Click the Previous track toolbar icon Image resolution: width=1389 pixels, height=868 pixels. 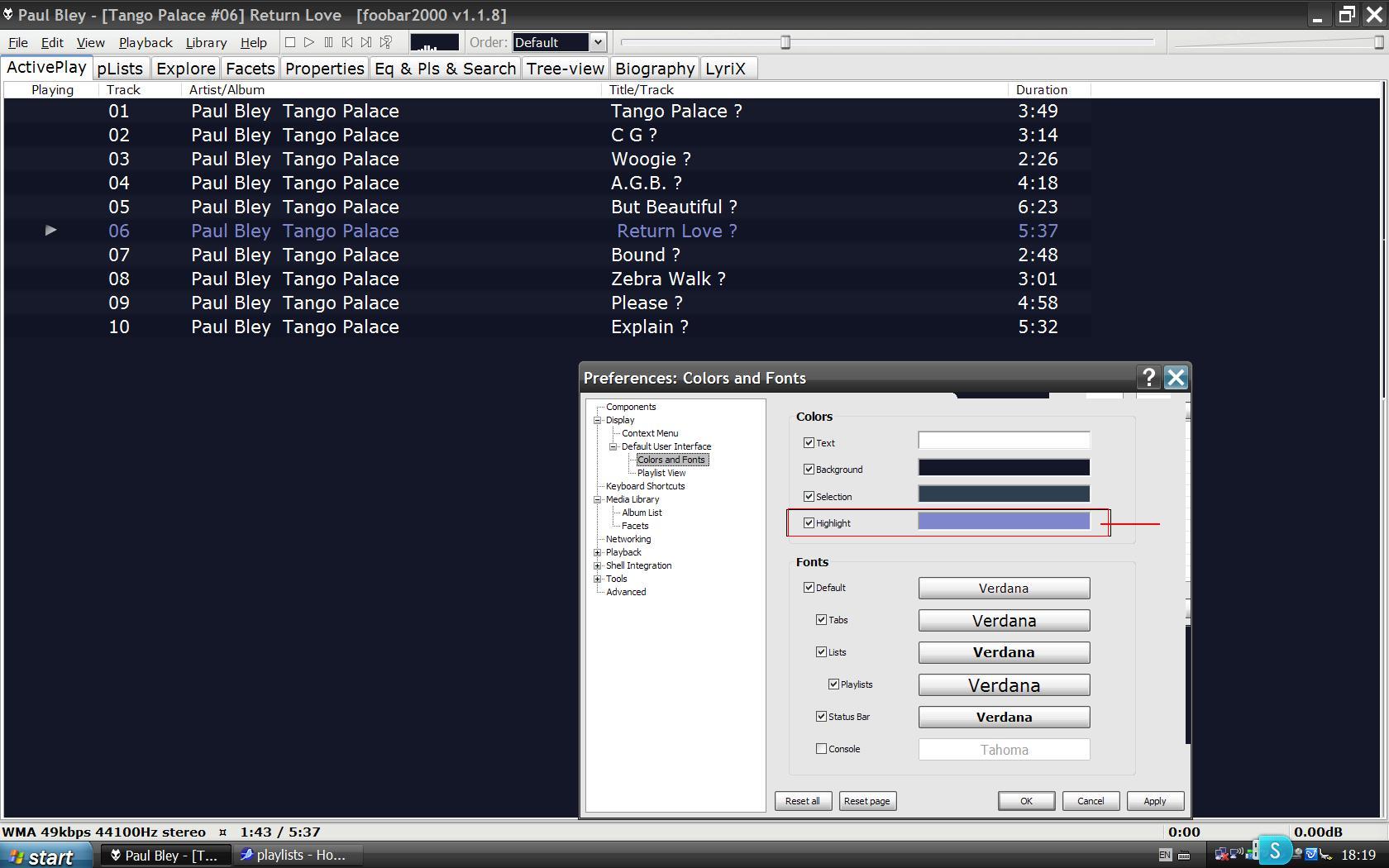pos(347,42)
